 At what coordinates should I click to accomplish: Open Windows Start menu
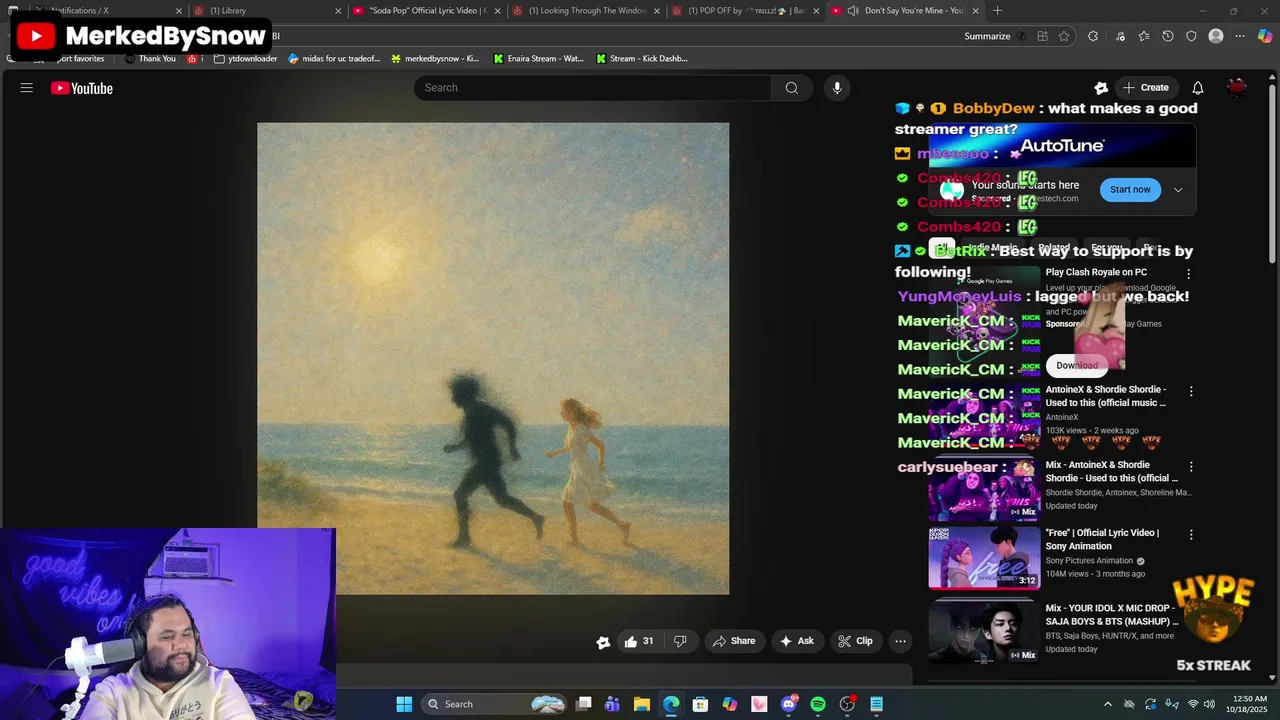(404, 704)
